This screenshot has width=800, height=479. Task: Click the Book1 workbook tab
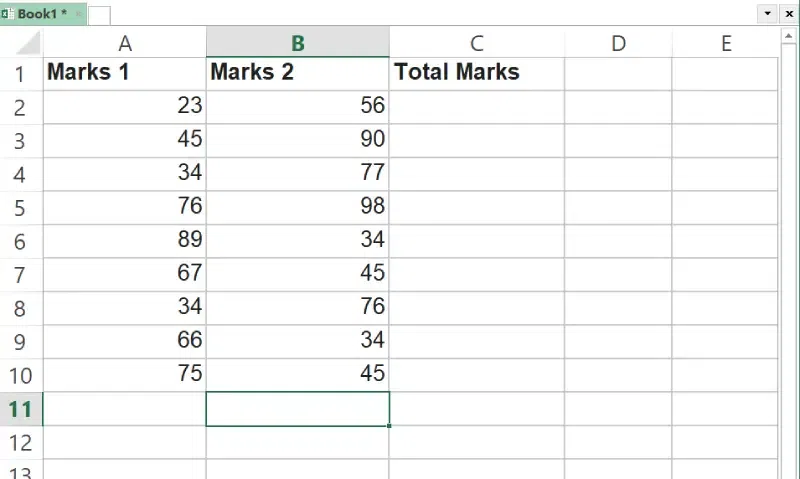(42, 14)
